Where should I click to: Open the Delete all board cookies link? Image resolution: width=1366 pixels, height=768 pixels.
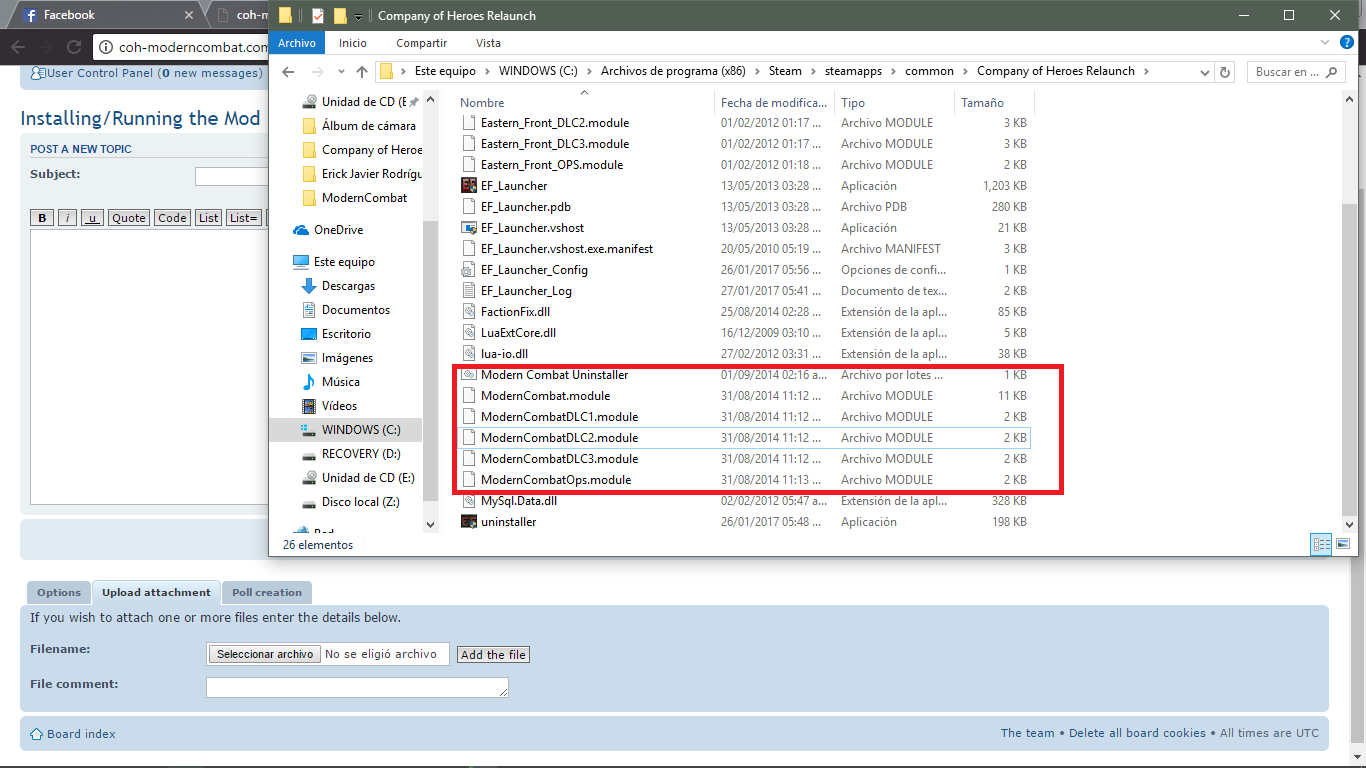(x=1137, y=733)
